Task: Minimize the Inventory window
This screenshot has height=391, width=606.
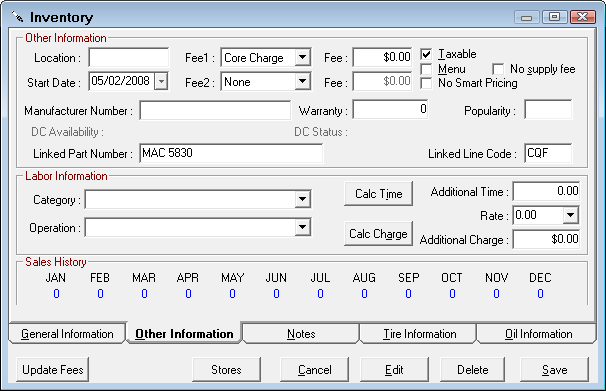Action: coord(526,17)
